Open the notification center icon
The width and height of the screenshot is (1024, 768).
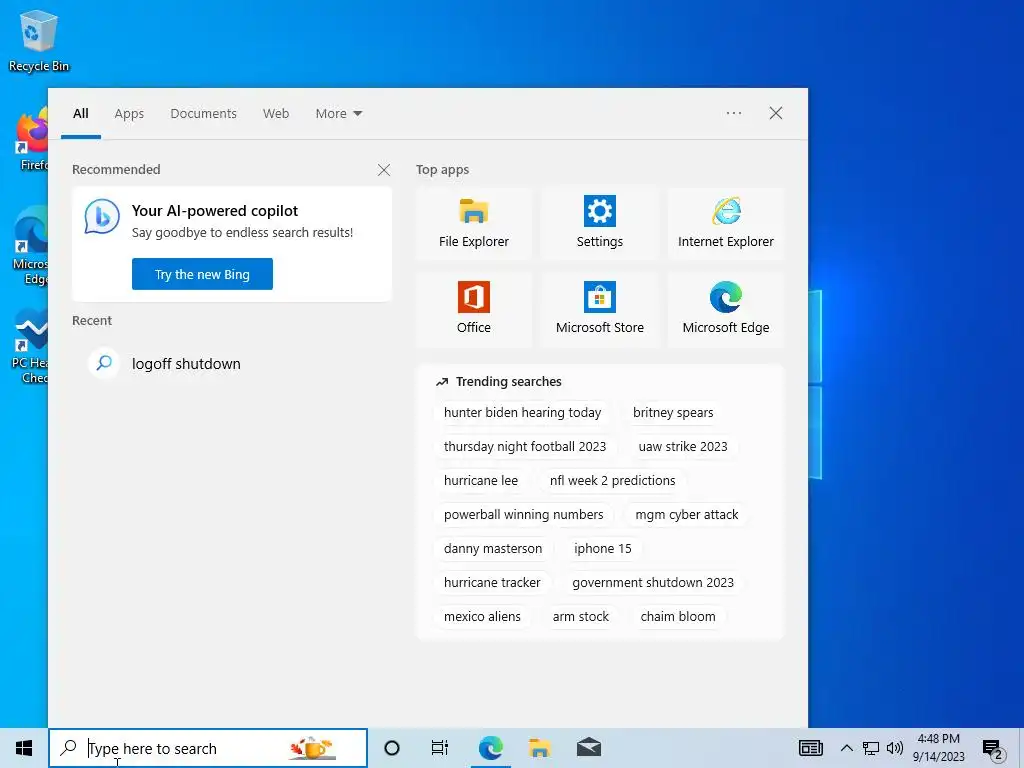pos(993,749)
